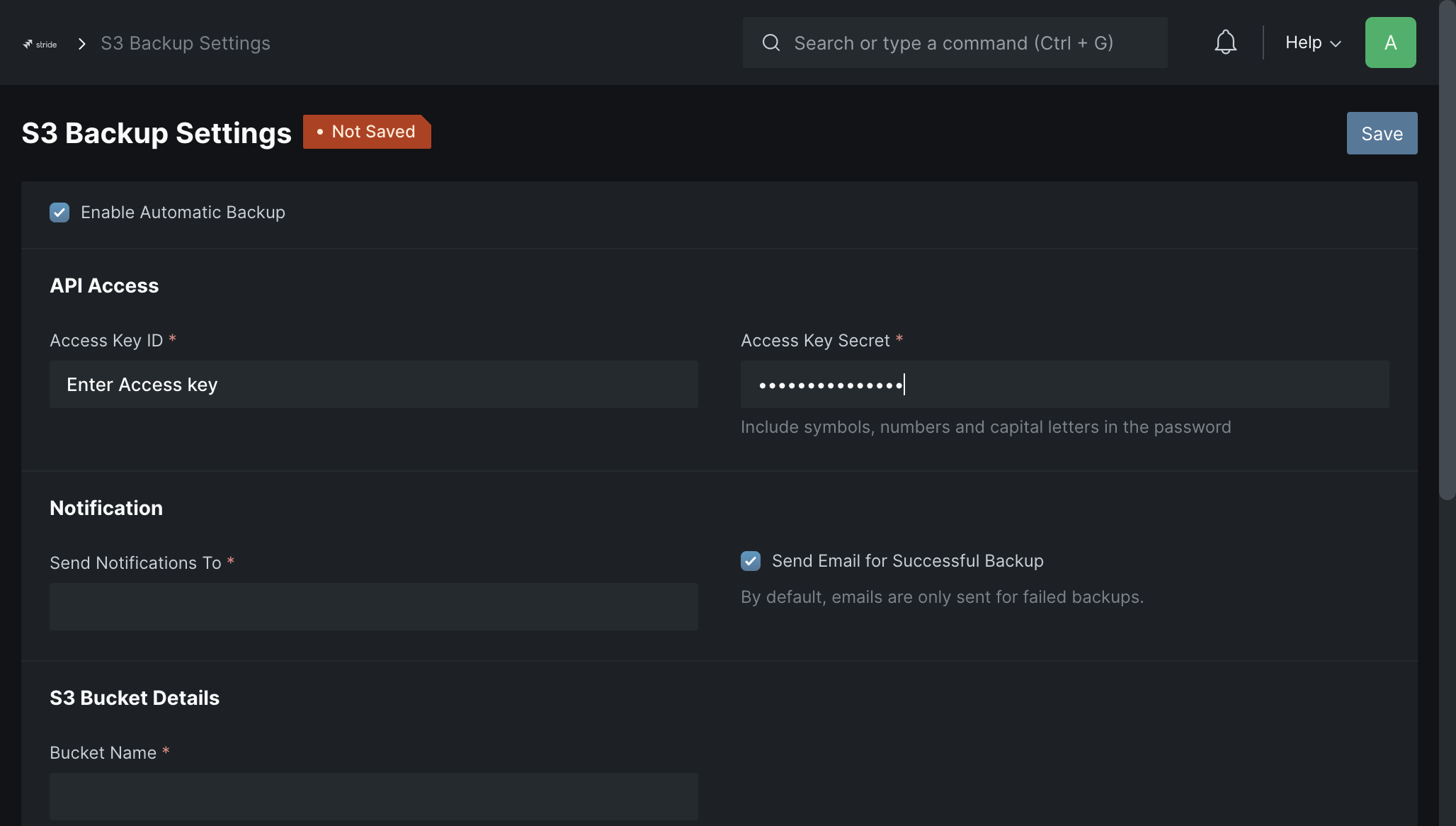Click the search magnifier icon
The image size is (1456, 826).
[x=771, y=43]
